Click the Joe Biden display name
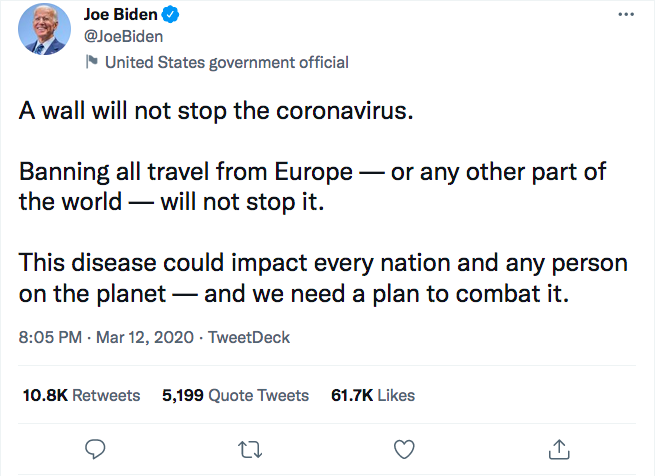 pos(120,16)
